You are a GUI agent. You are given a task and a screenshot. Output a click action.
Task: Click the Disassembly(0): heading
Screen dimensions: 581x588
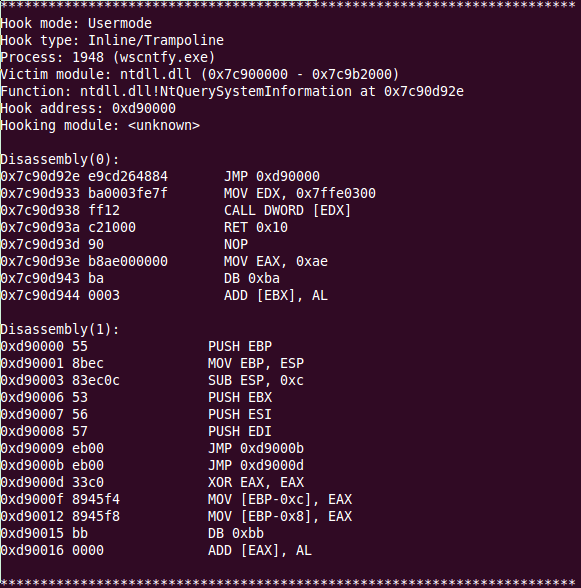tap(60, 159)
